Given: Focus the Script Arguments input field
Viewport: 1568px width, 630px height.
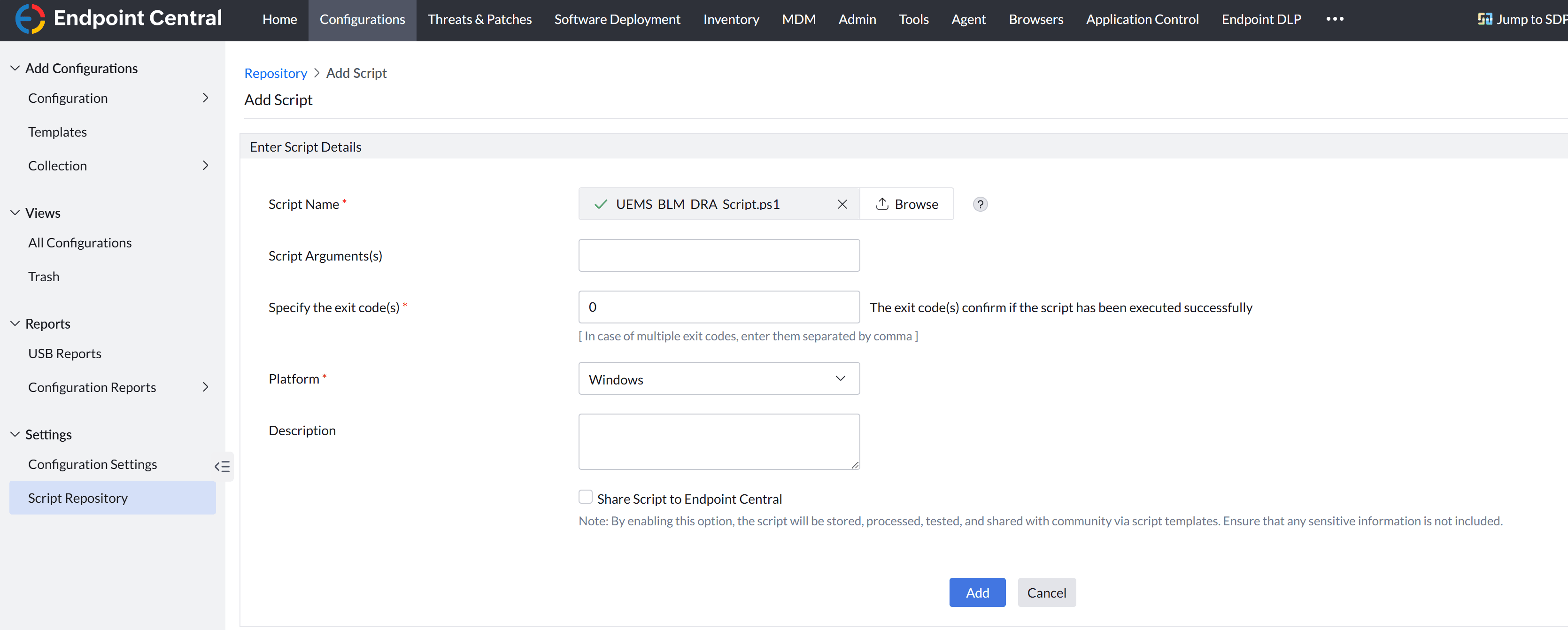Looking at the screenshot, I should 718,256.
